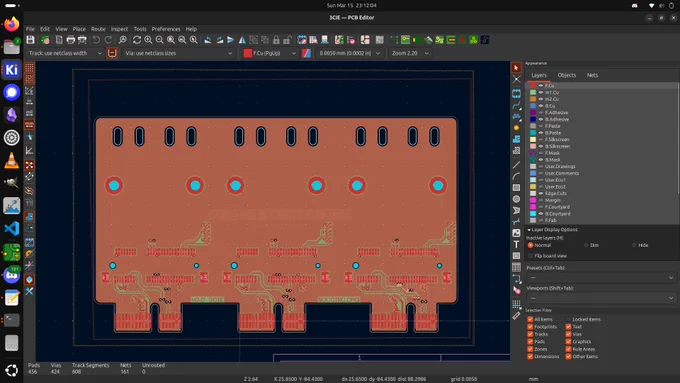The width and height of the screenshot is (680, 383).
Task: Click the Print icon in the toolbar
Action: pos(71,40)
